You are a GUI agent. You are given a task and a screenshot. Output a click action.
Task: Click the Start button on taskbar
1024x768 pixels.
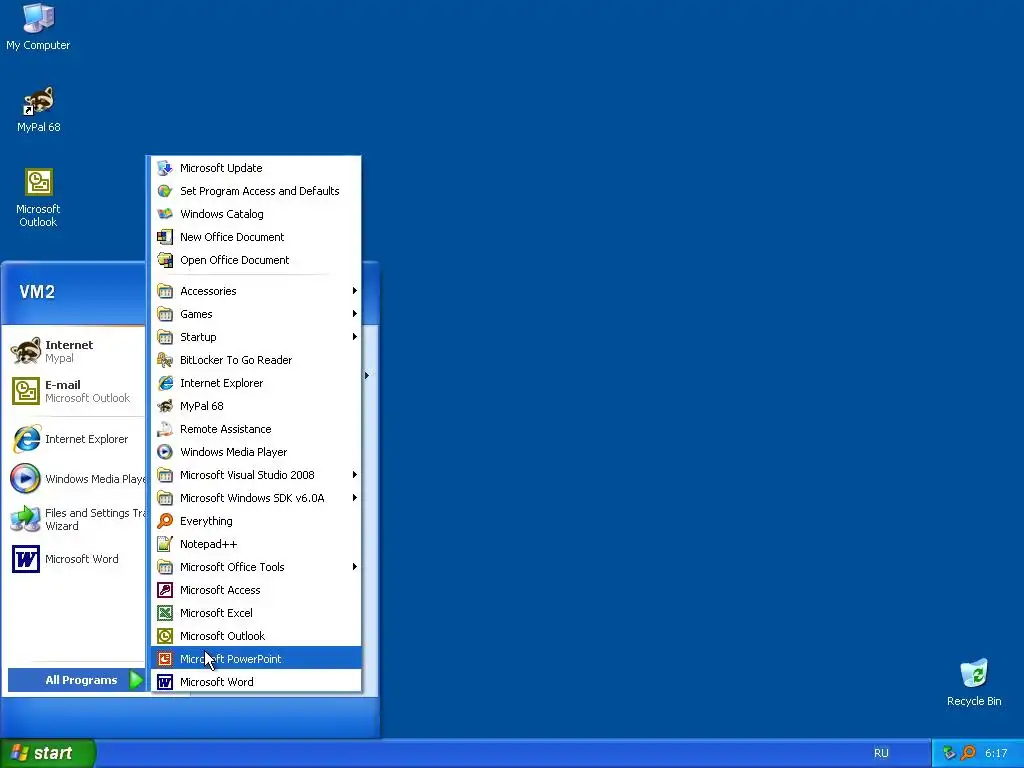coord(48,753)
